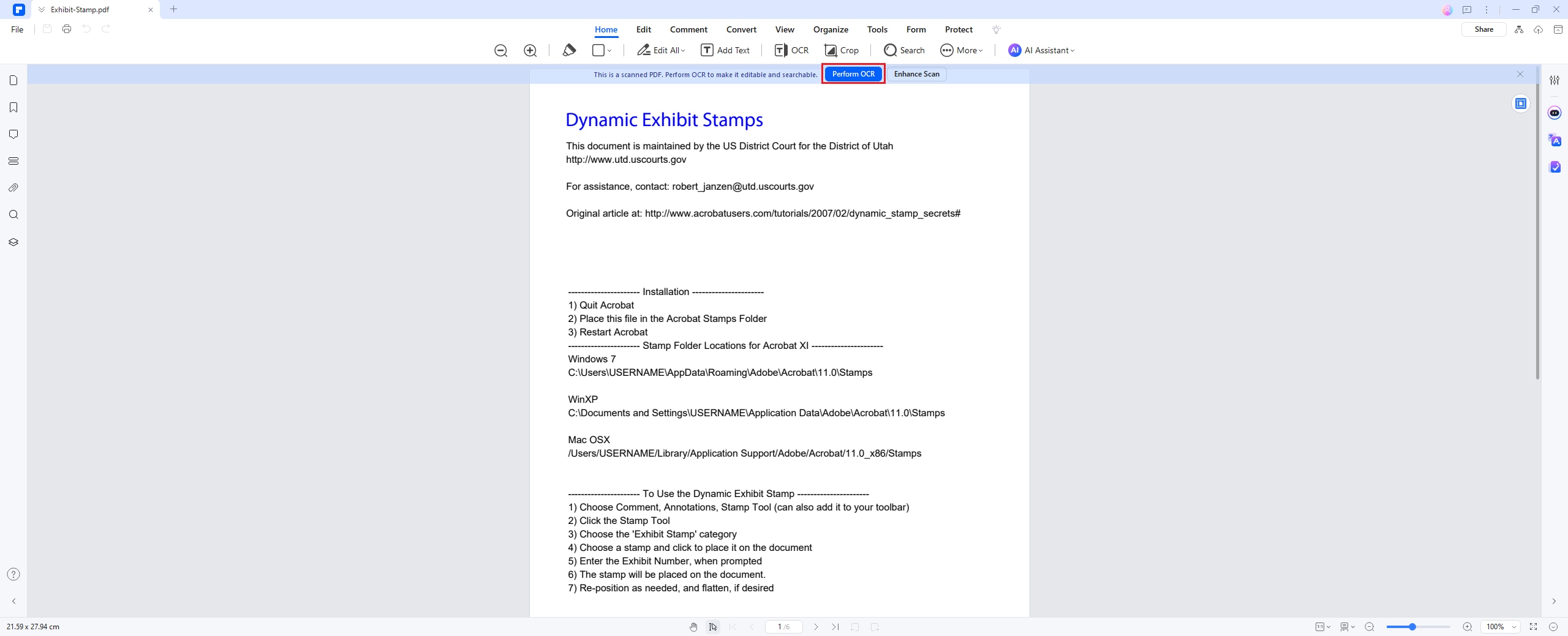
Task: Click the blue floating page tool icon
Action: point(1521,103)
